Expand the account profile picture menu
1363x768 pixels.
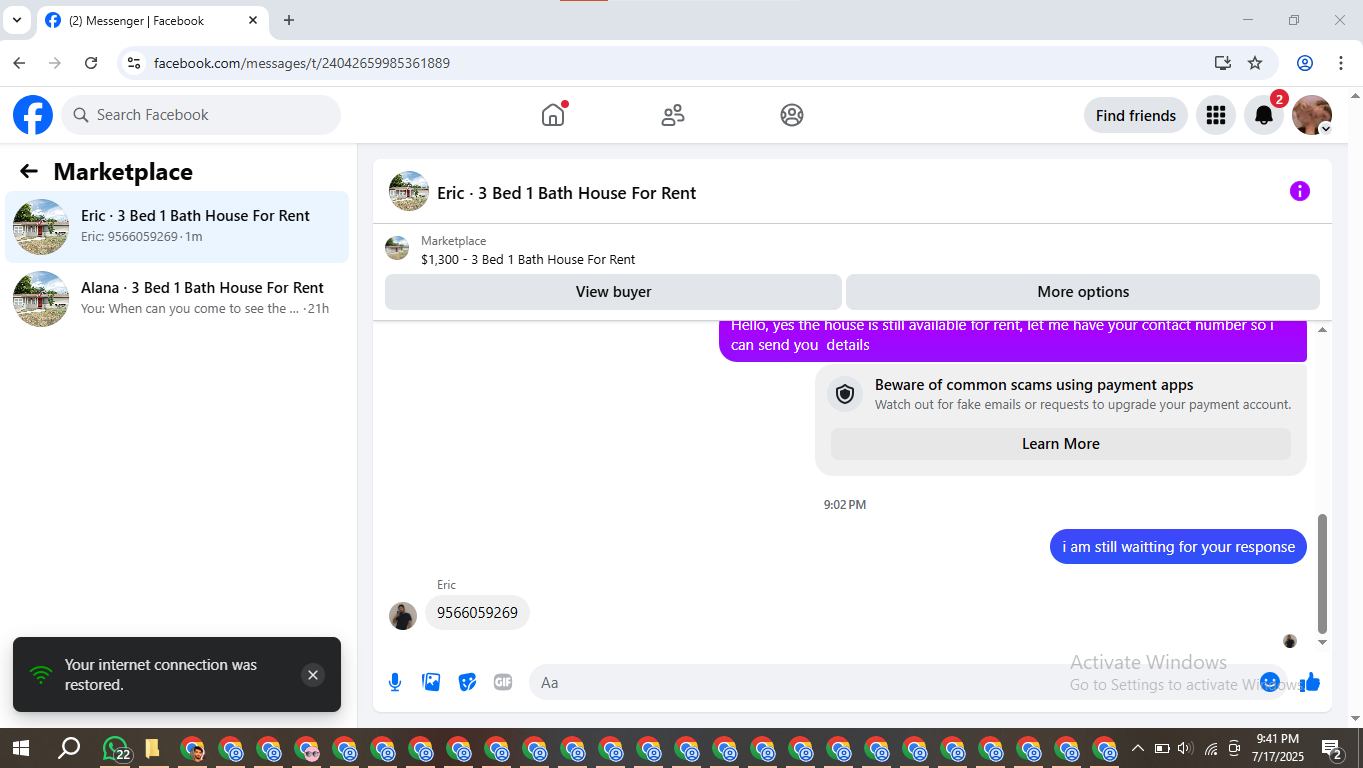1312,115
